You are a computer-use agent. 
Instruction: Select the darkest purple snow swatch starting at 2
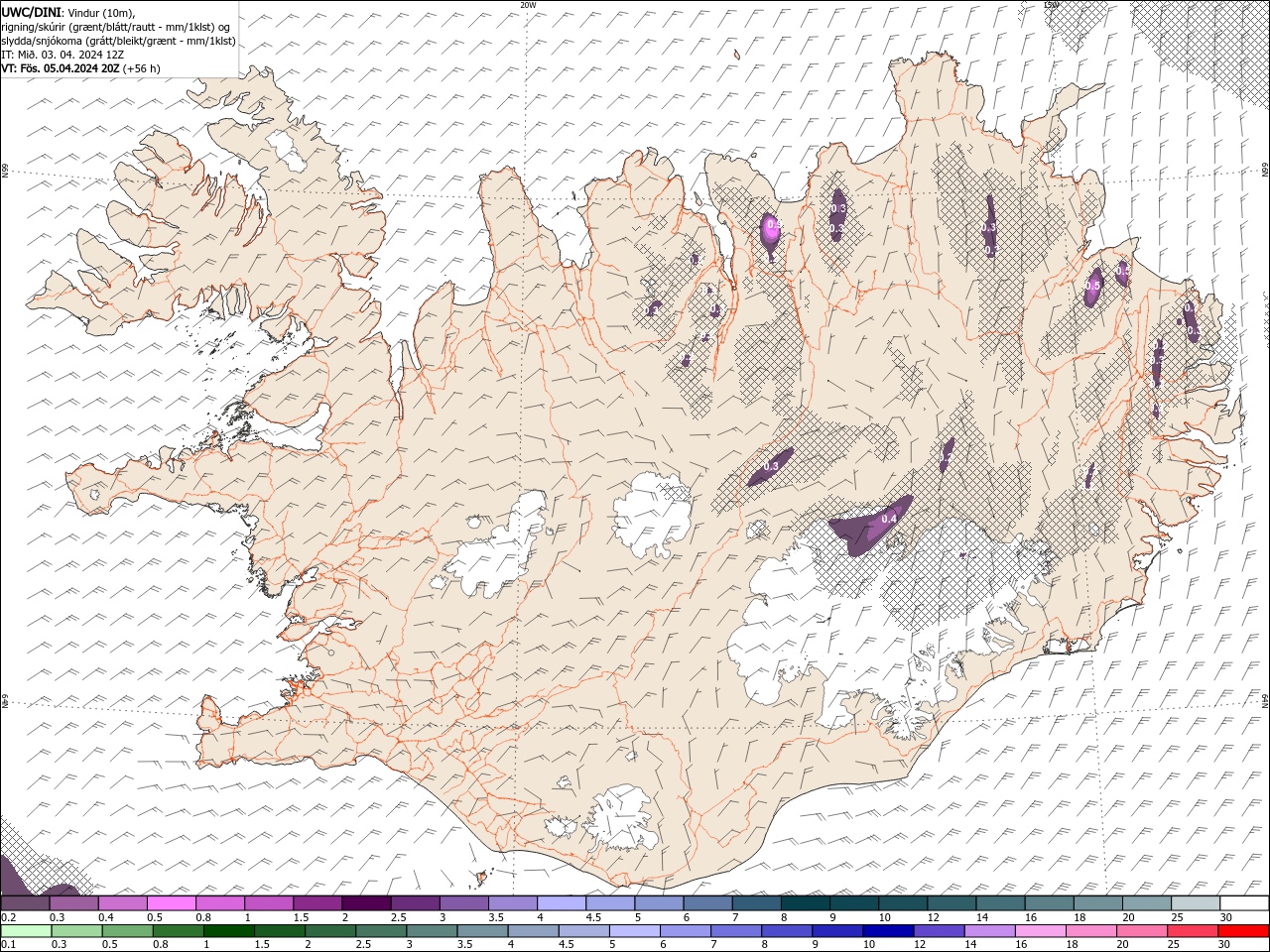click(x=365, y=903)
